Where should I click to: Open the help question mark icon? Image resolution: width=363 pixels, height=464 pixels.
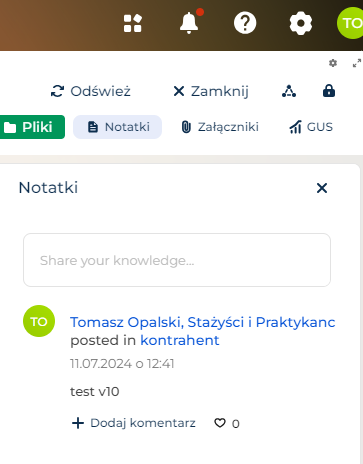pyautogui.click(x=245, y=23)
